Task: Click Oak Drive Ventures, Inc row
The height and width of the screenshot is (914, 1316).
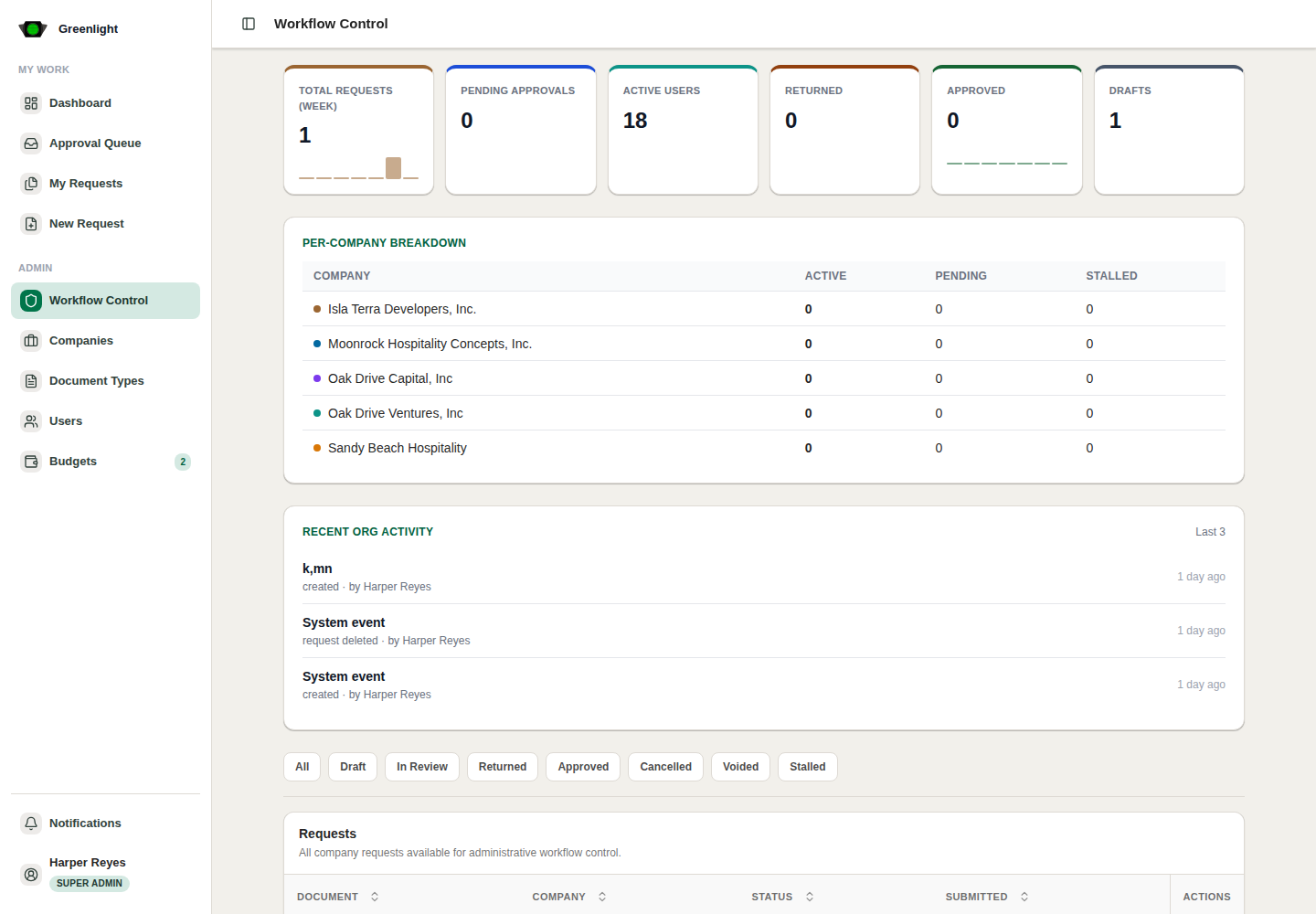Action: pyautogui.click(x=764, y=413)
